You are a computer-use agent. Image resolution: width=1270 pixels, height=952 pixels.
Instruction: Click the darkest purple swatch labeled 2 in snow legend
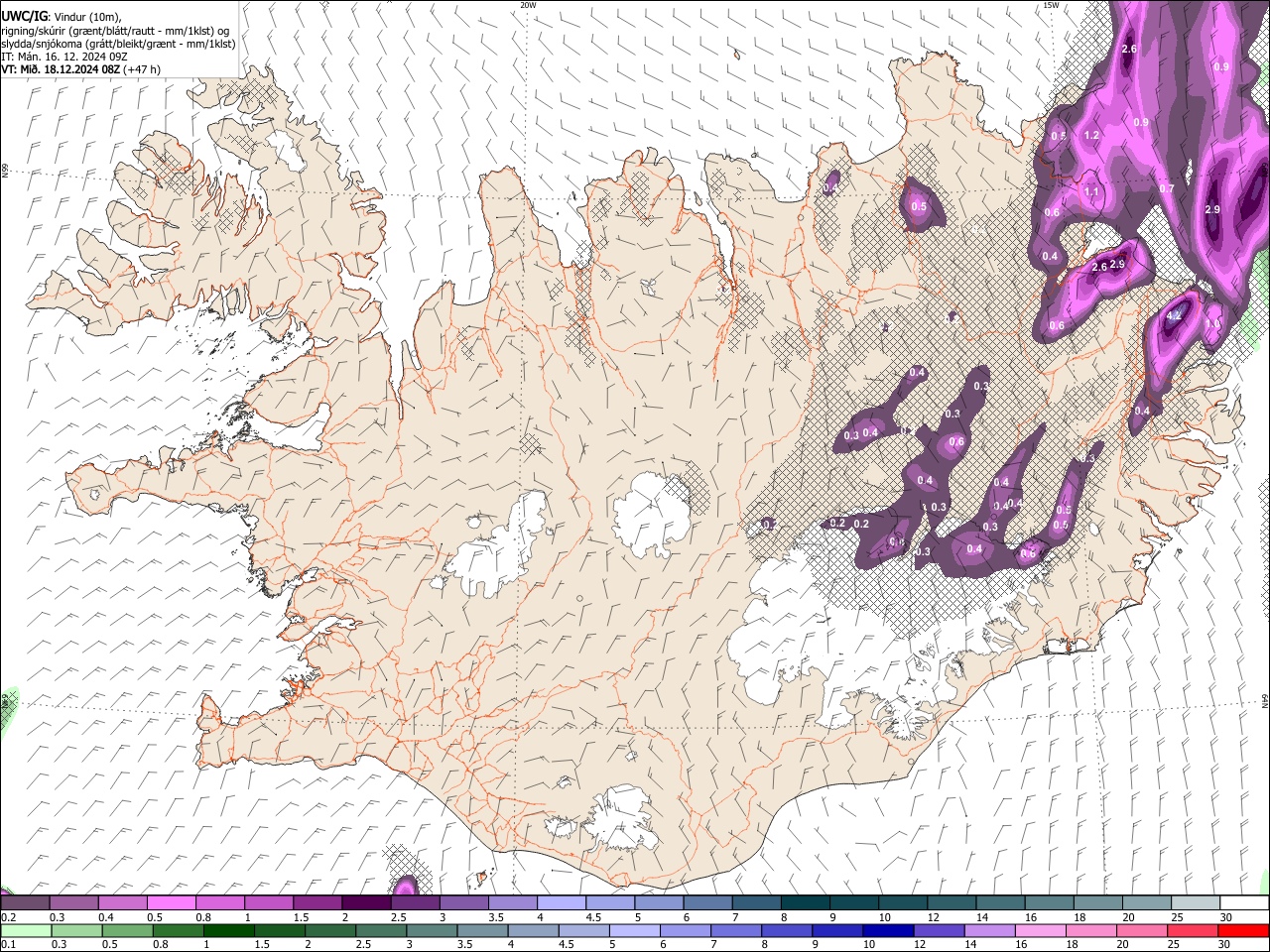[366, 902]
